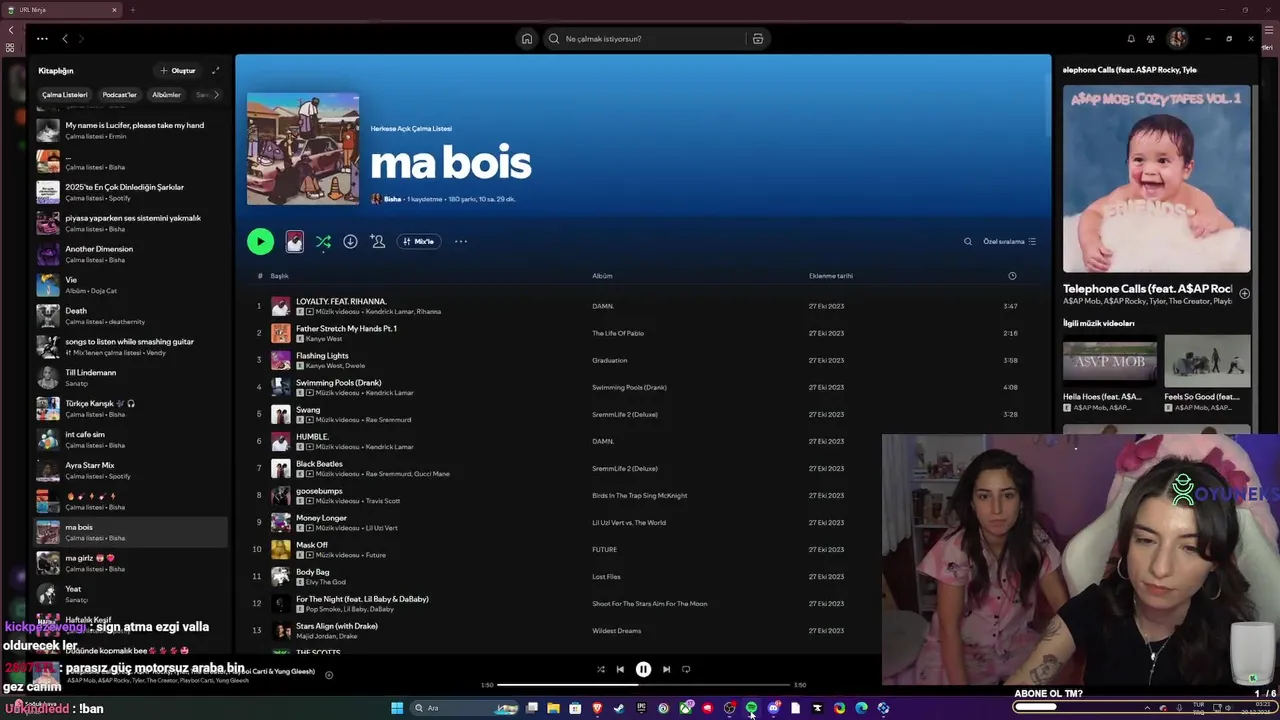Open the Mix'le button
This screenshot has height=720, width=1280.
[x=419, y=241]
